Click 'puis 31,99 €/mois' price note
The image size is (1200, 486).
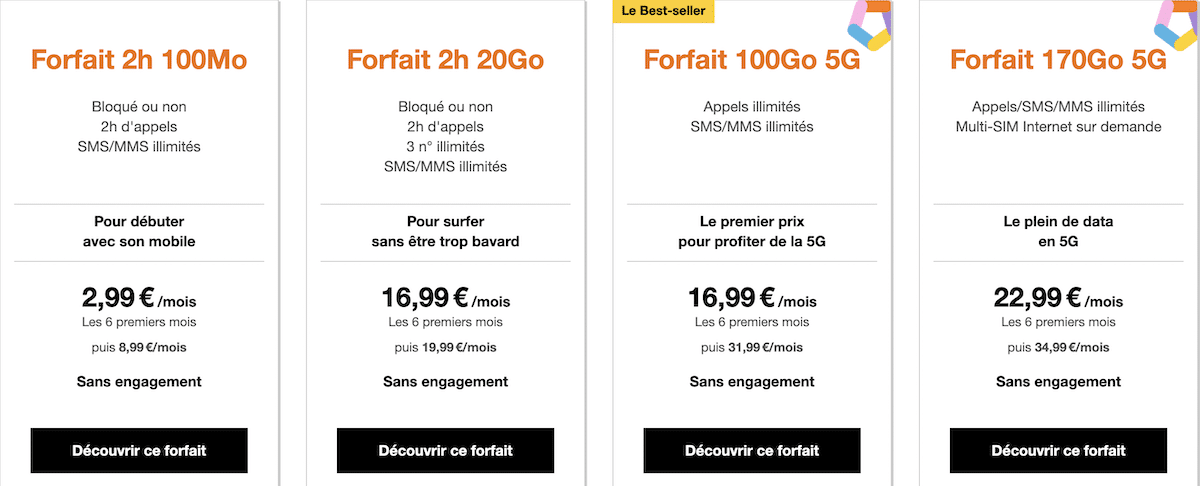[752, 347]
